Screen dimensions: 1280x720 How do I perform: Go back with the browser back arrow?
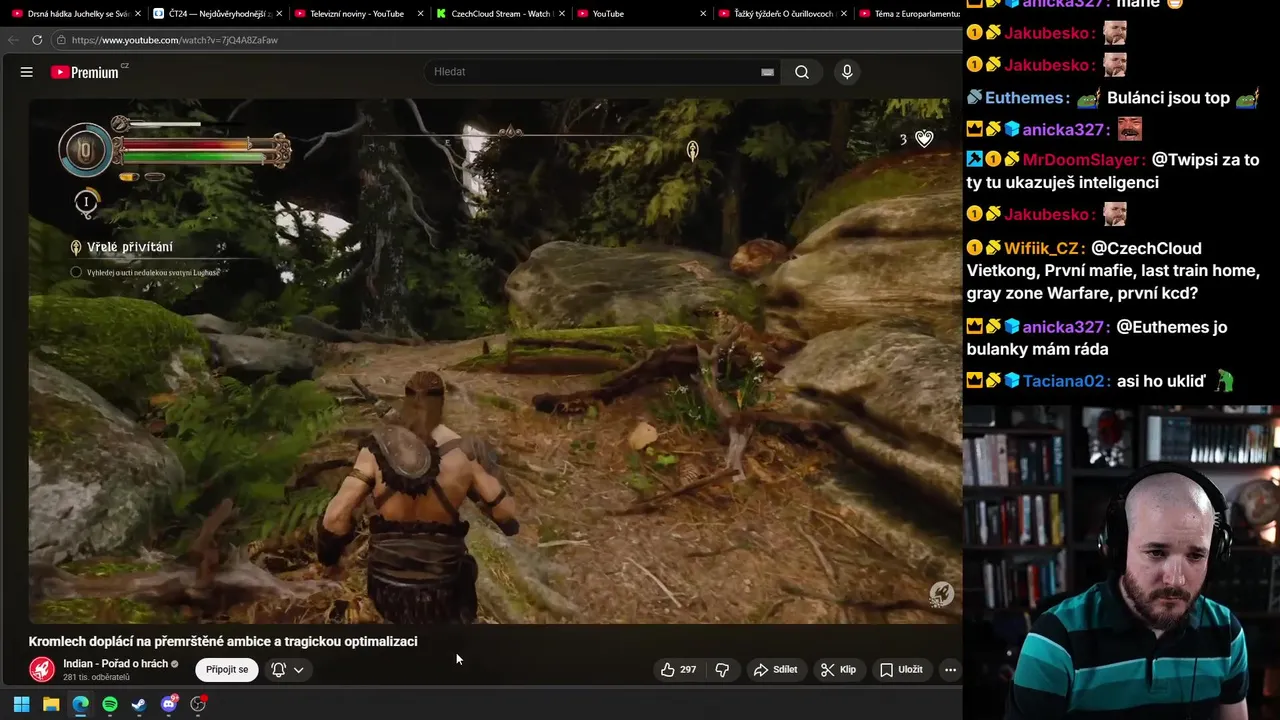pyautogui.click(x=12, y=40)
